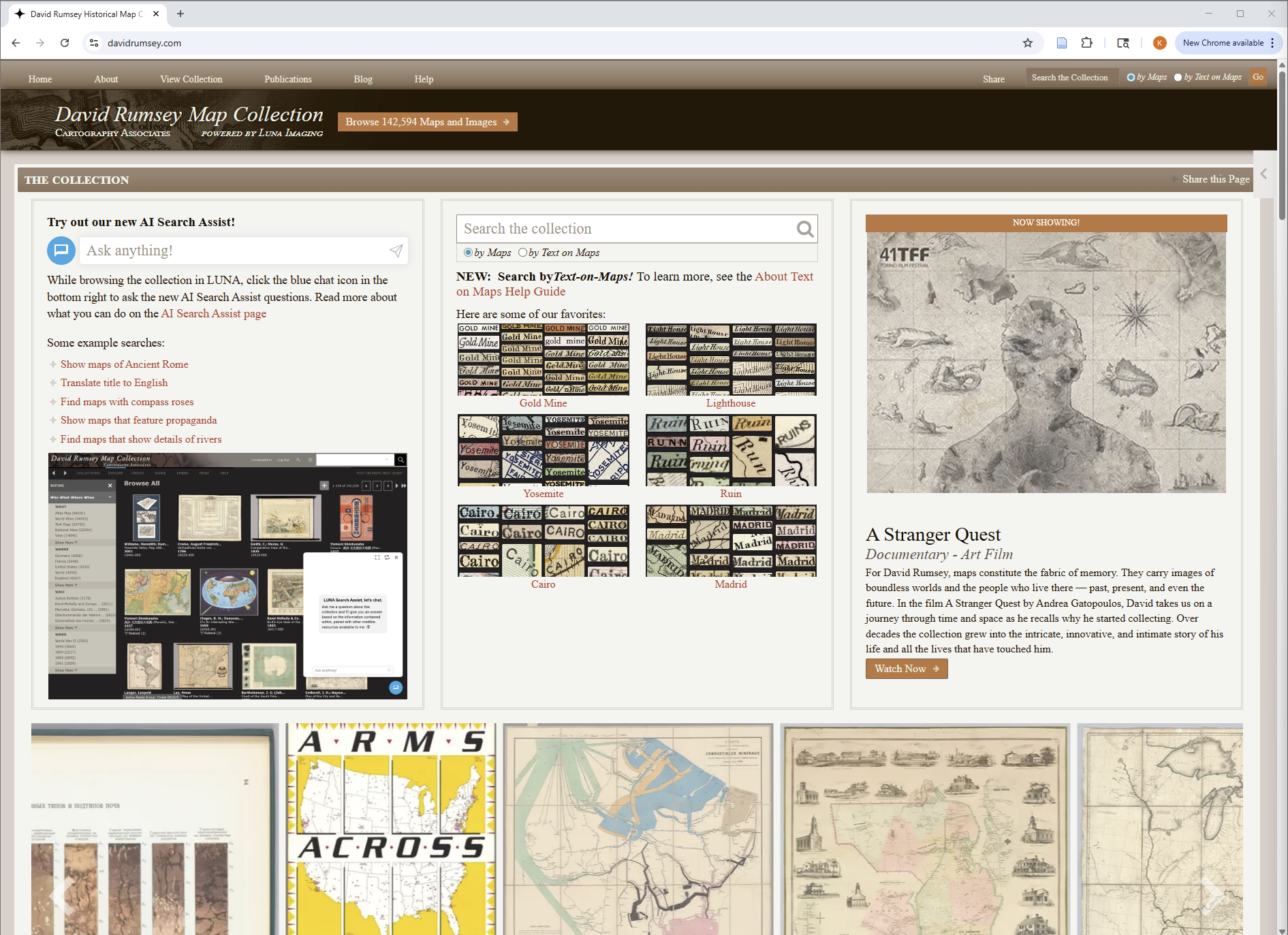Open the media search icon in toolbar
Viewport: 1288px width, 935px height.
(1123, 43)
